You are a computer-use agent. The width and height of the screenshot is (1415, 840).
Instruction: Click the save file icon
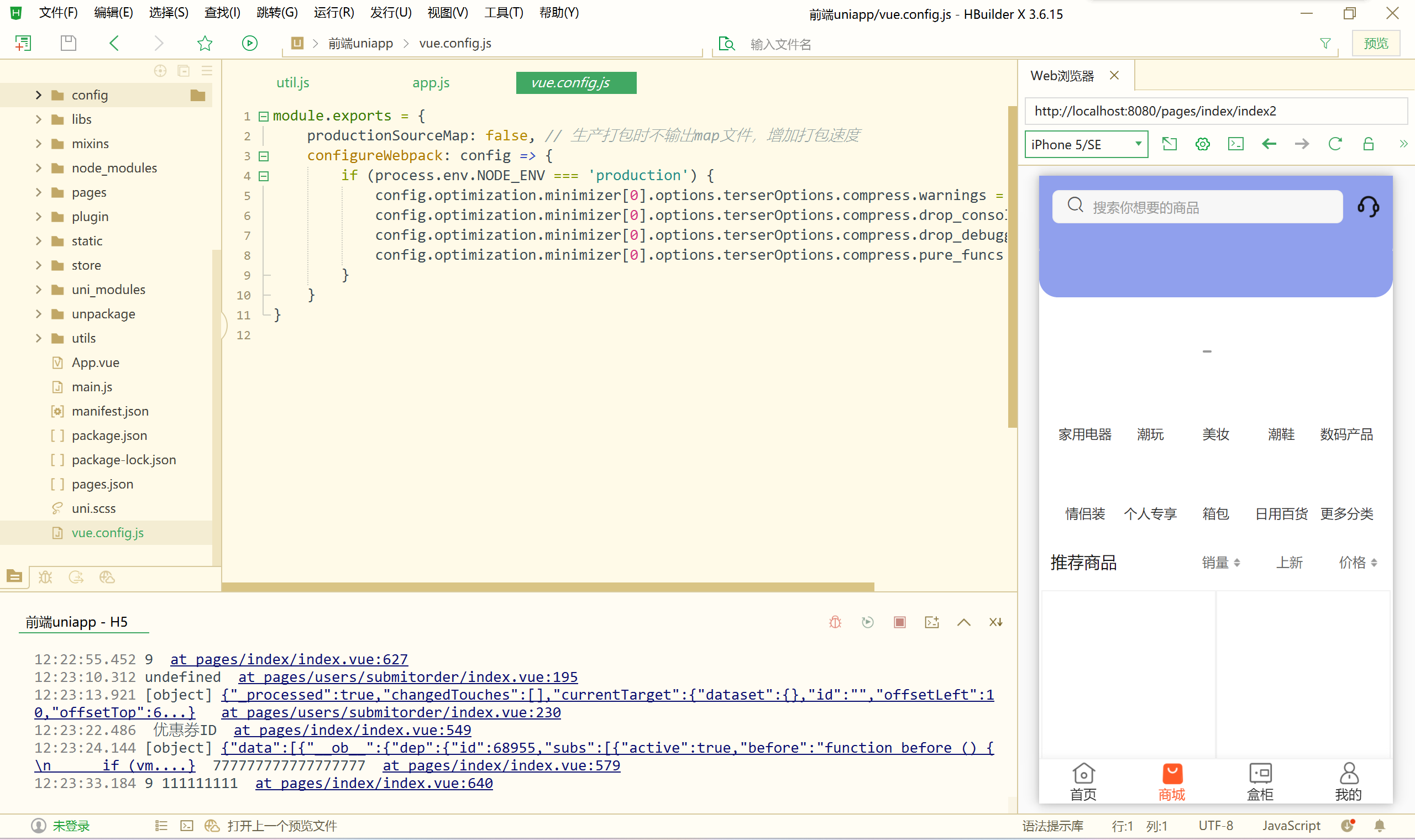(69, 43)
